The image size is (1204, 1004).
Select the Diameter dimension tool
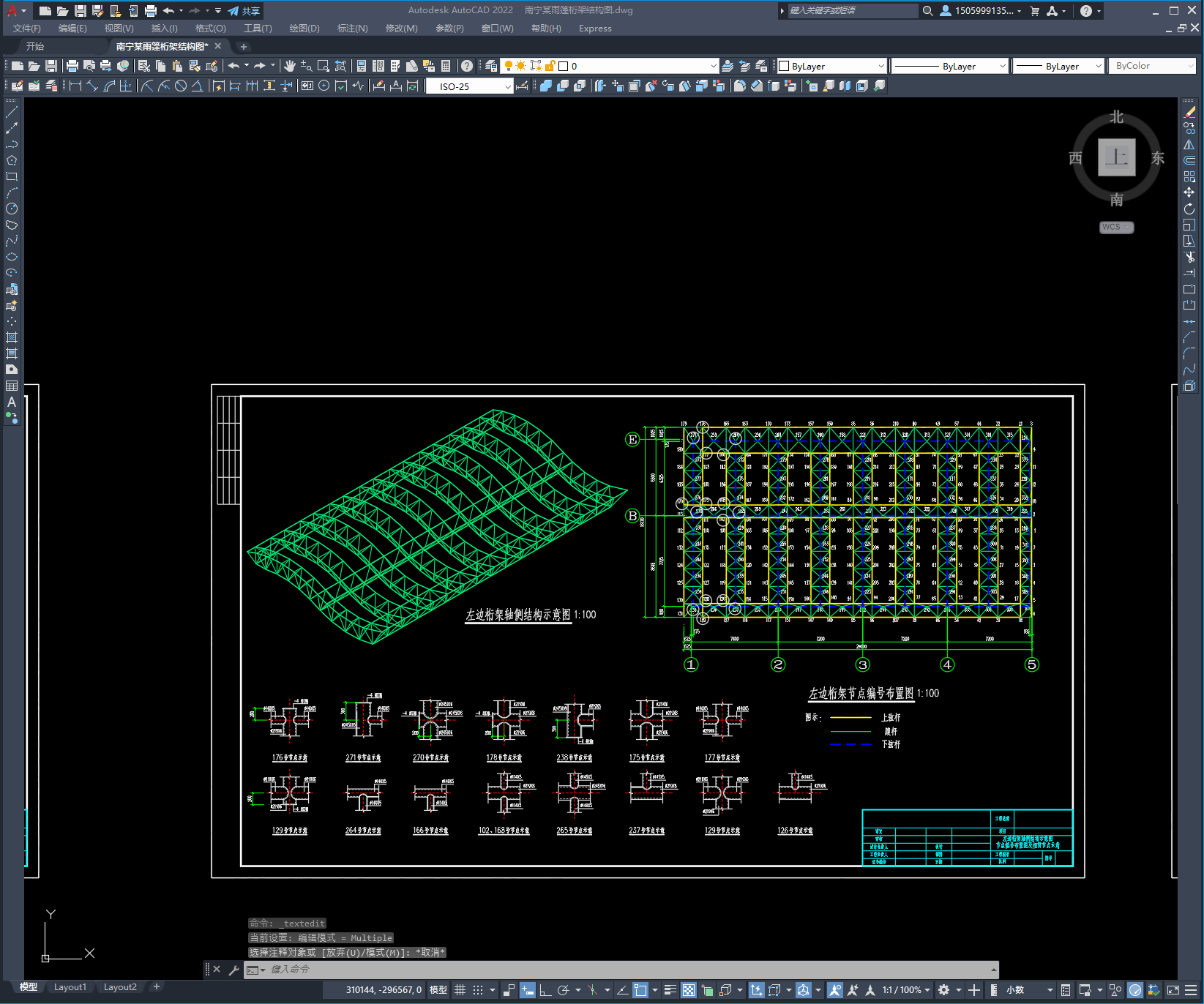click(181, 86)
